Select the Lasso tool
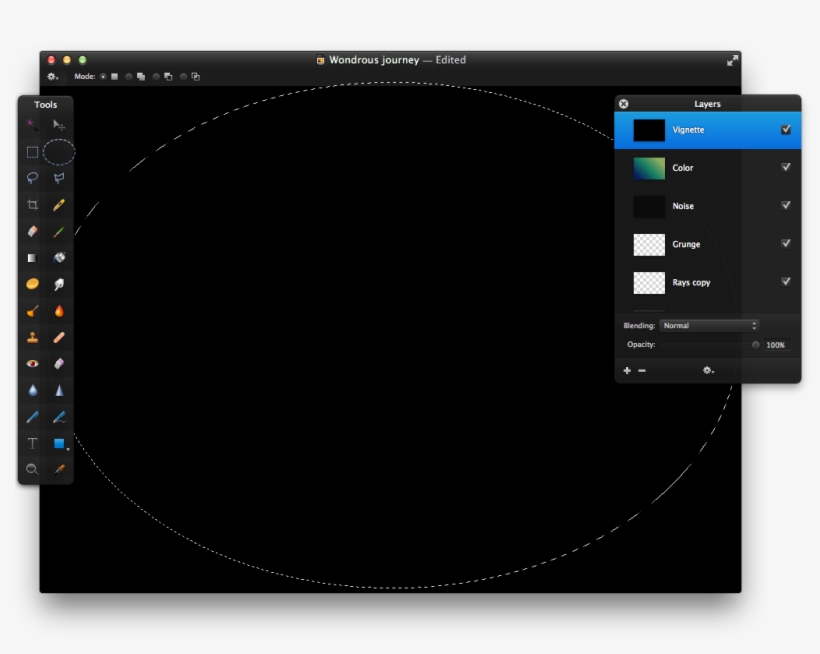Image resolution: width=820 pixels, height=654 pixels. (x=31, y=177)
